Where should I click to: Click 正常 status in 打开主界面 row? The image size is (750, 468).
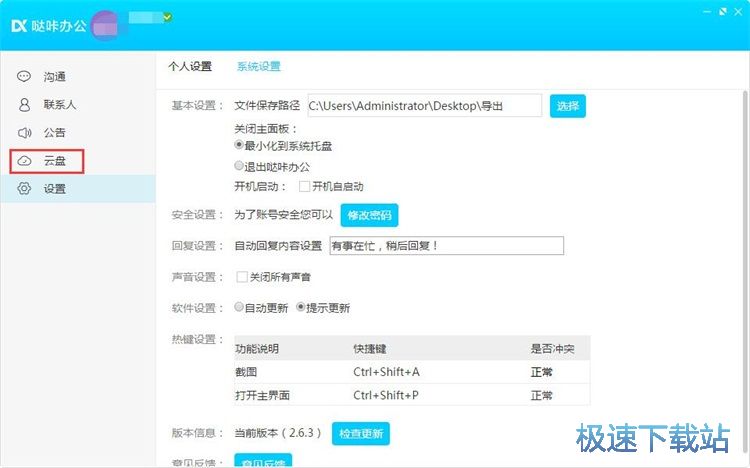(x=541, y=395)
